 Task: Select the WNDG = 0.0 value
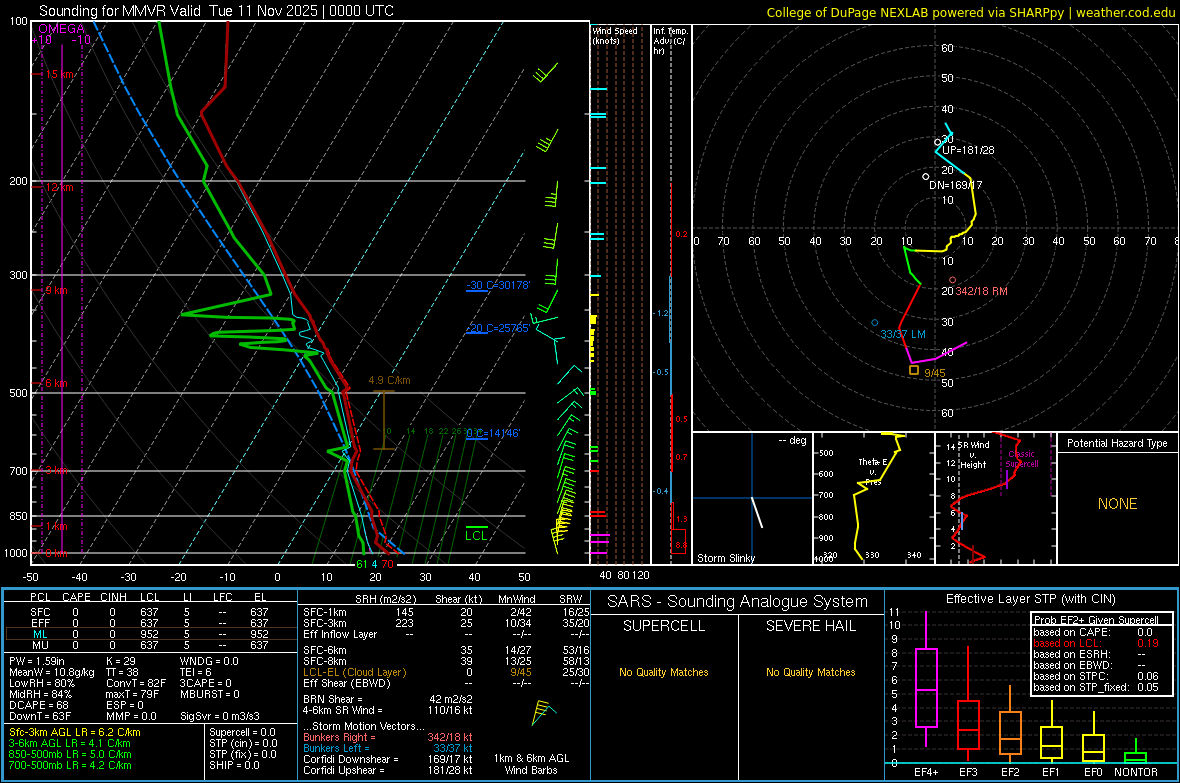point(208,661)
